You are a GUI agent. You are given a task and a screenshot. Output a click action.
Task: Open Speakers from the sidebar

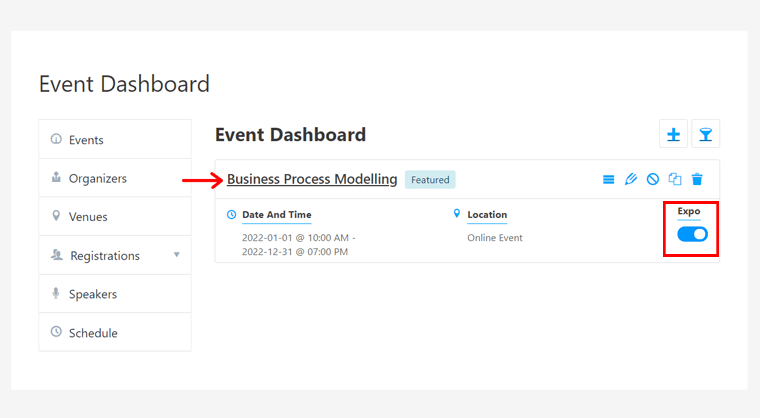92,294
